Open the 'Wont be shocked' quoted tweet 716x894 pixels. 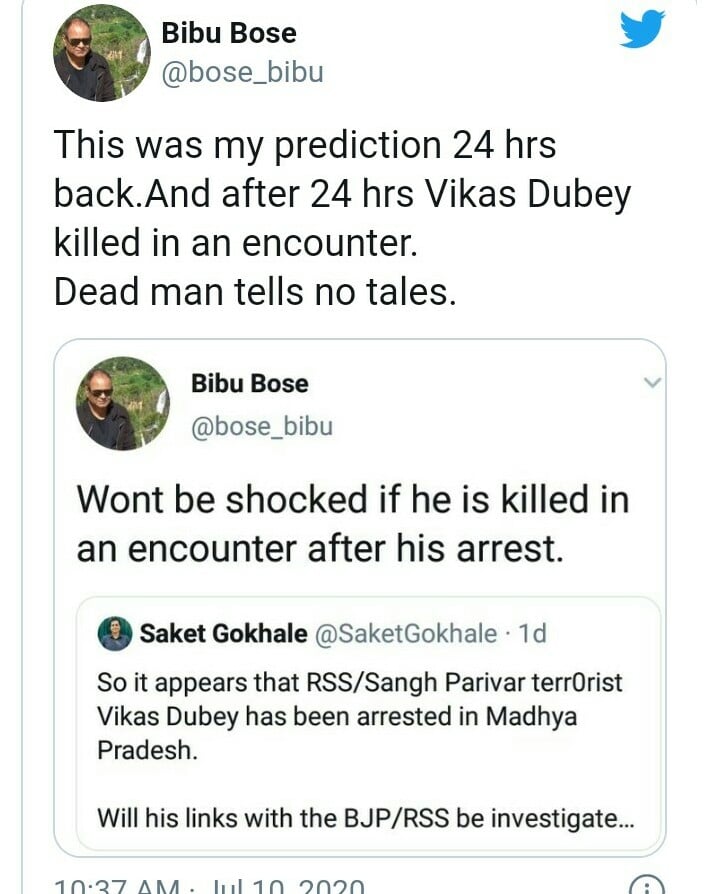coord(352,523)
